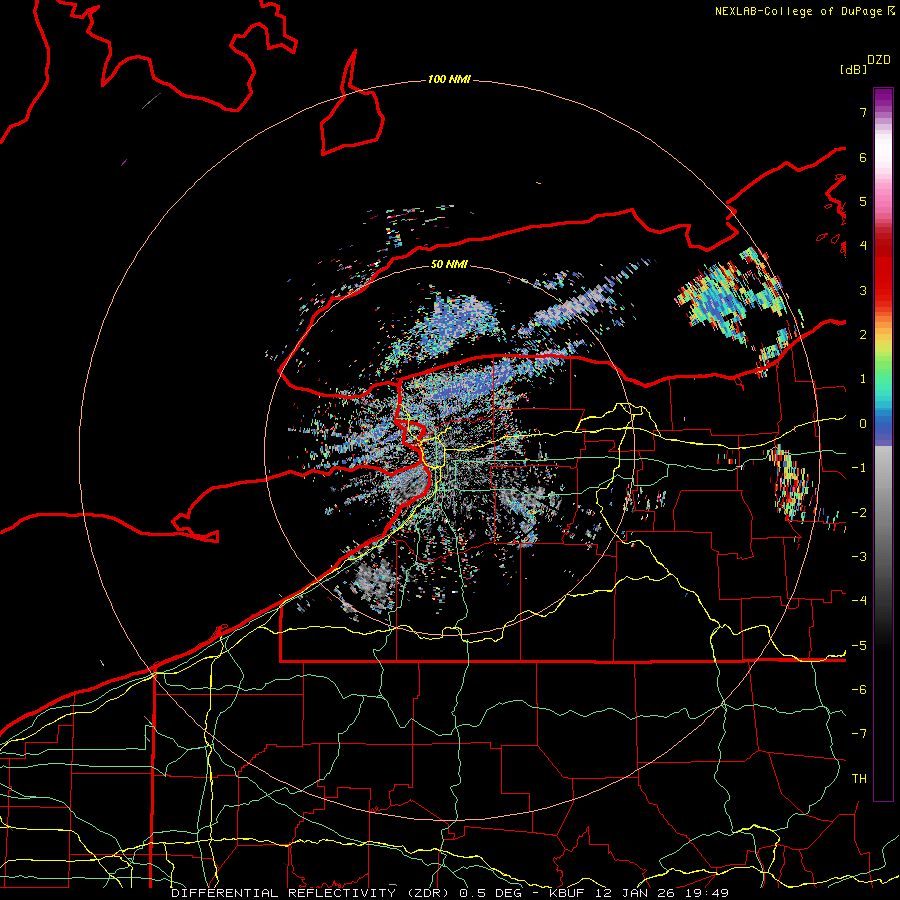Click the TH threshold label on color scale
Image resolution: width=900 pixels, height=900 pixels.
859,778
